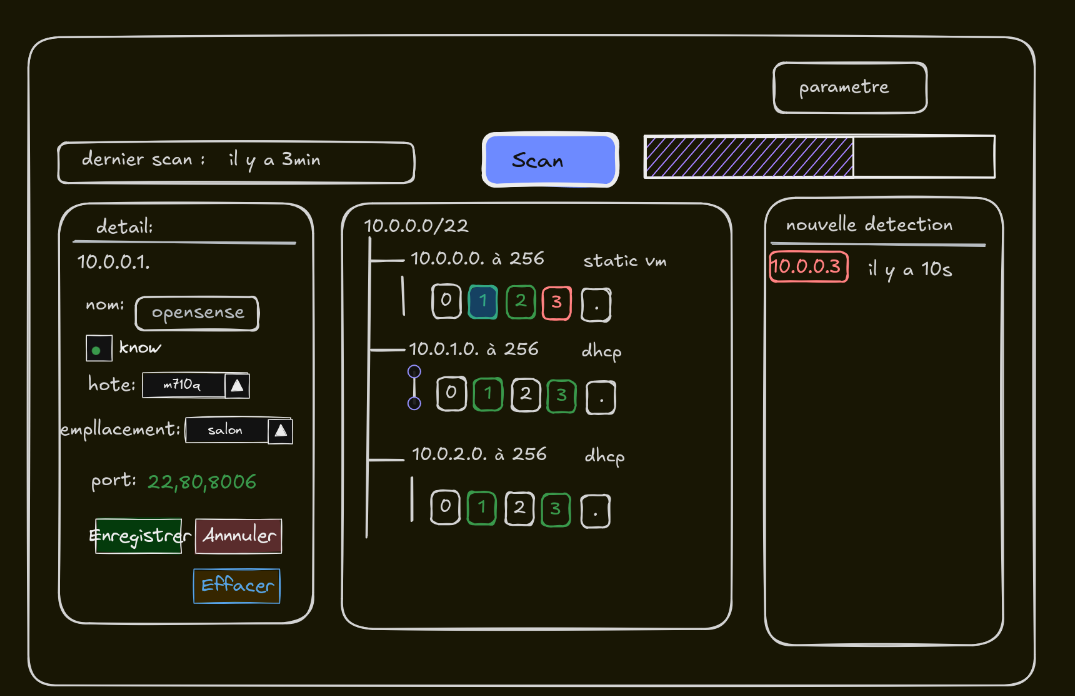The width and height of the screenshot is (1075, 696).
Task: Select host box 0 in 10.0.0.0 subnet
Action: pos(446,302)
